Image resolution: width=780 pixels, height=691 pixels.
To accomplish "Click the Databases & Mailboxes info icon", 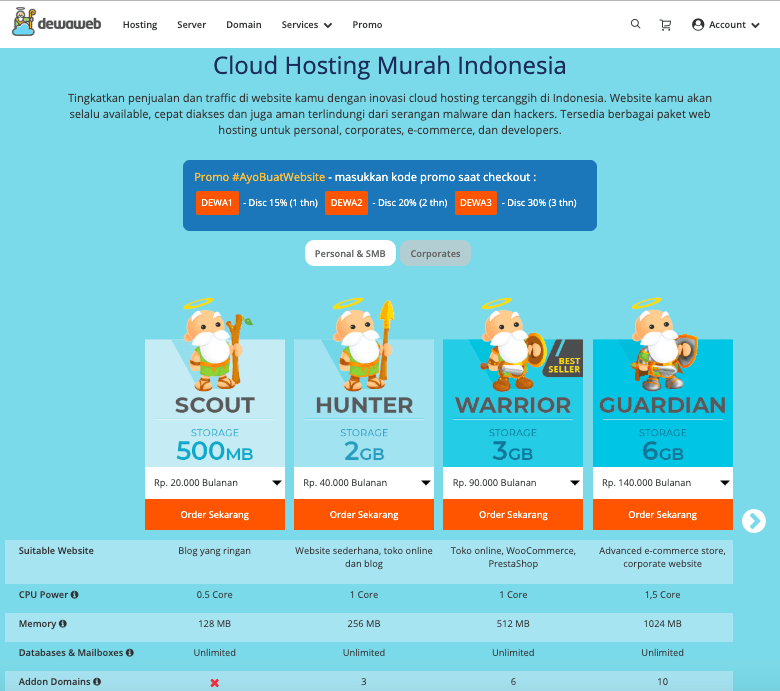I will click(x=130, y=652).
